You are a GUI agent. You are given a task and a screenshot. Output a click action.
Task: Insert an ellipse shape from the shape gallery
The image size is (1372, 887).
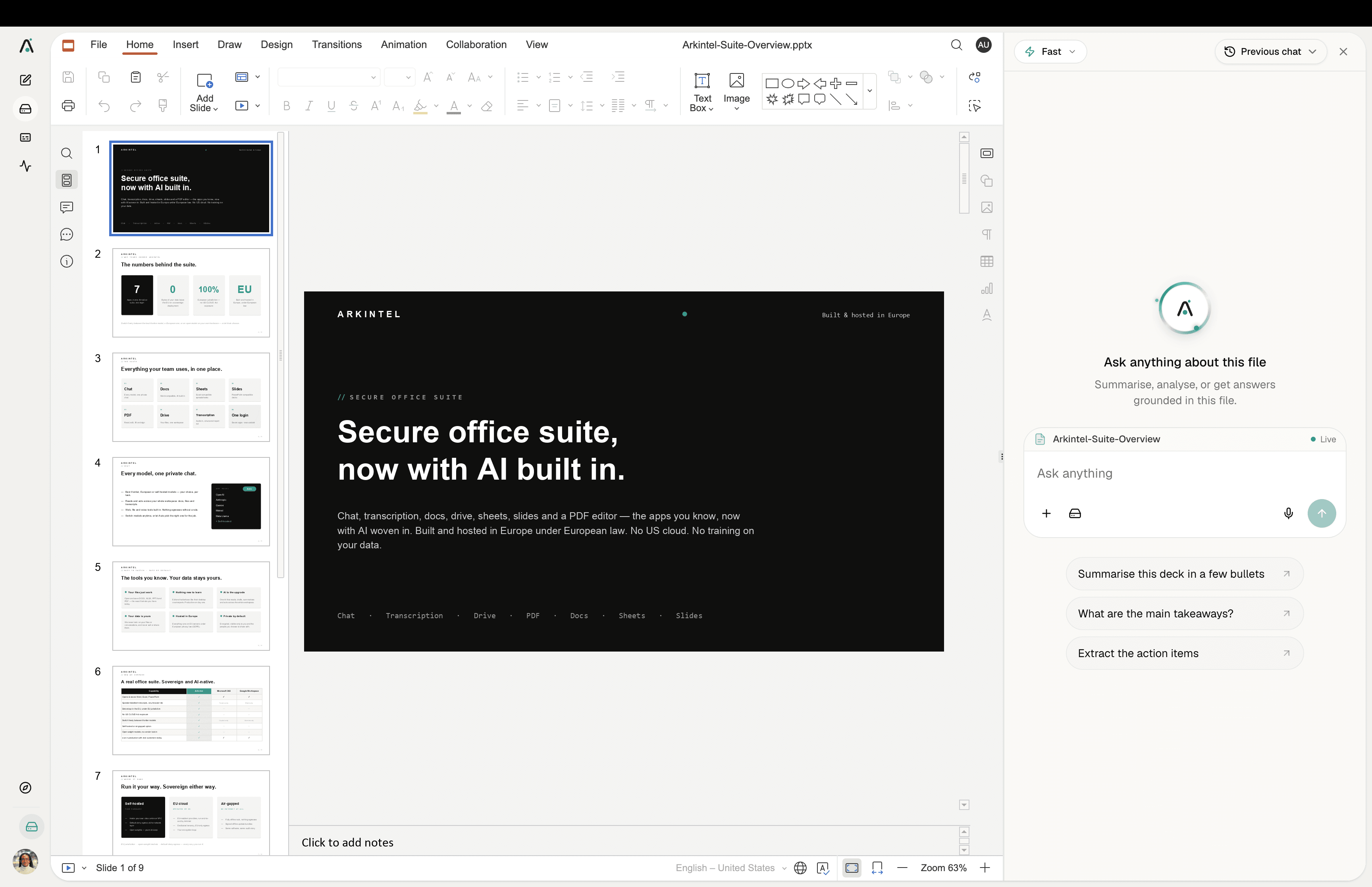pyautogui.click(x=788, y=83)
